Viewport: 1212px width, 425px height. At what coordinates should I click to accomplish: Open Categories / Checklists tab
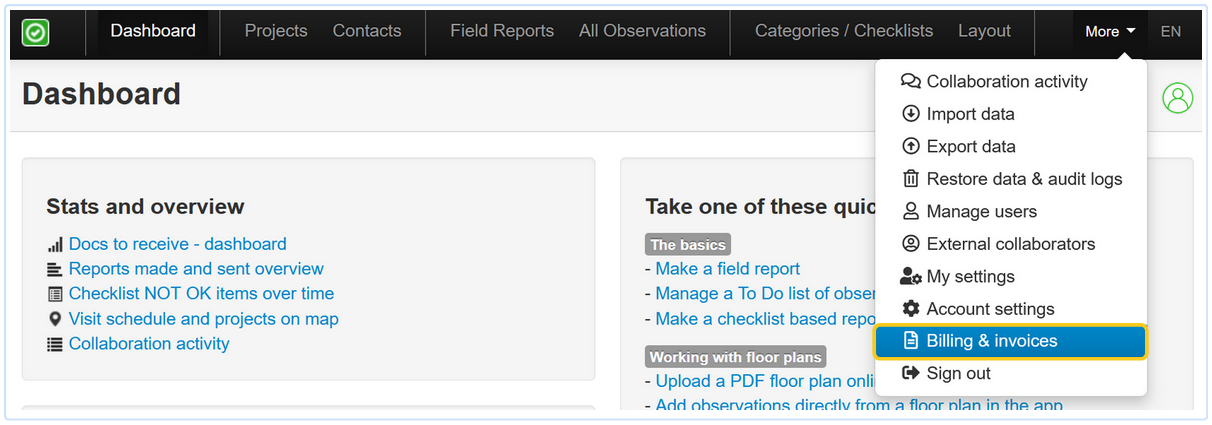tap(844, 31)
